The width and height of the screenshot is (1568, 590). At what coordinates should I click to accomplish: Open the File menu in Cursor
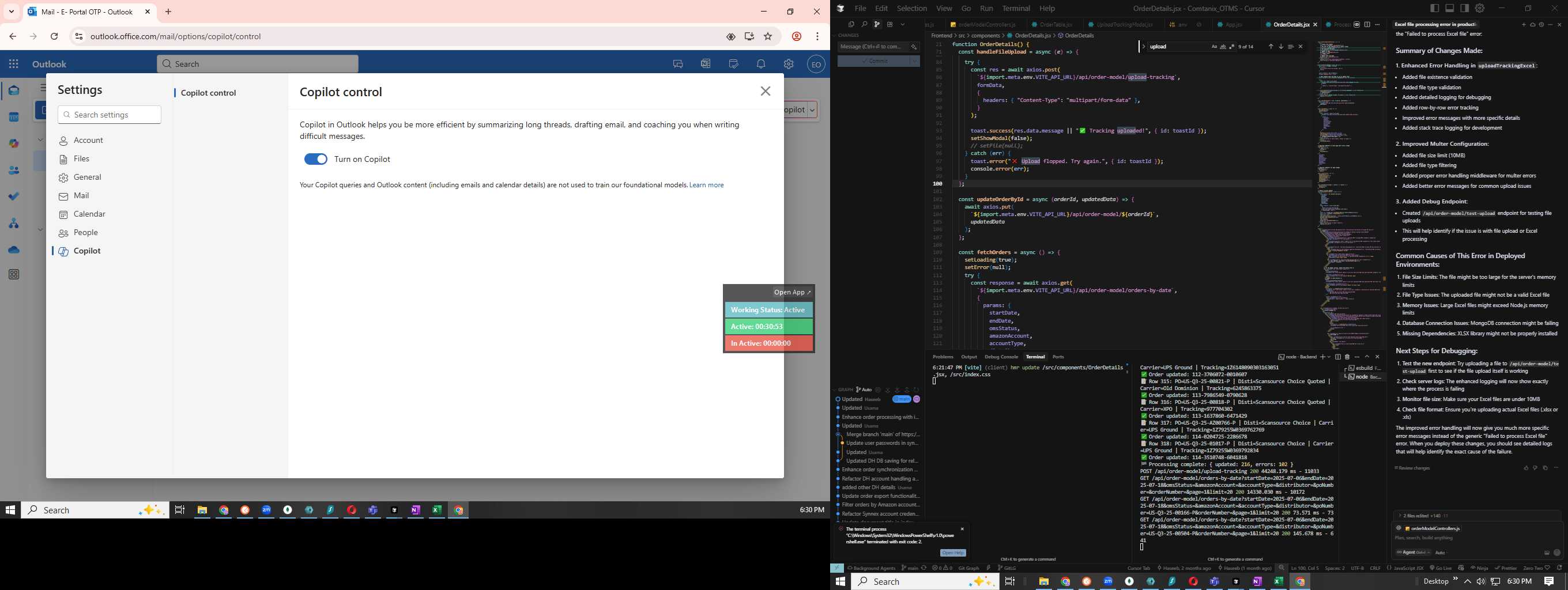[x=860, y=9]
